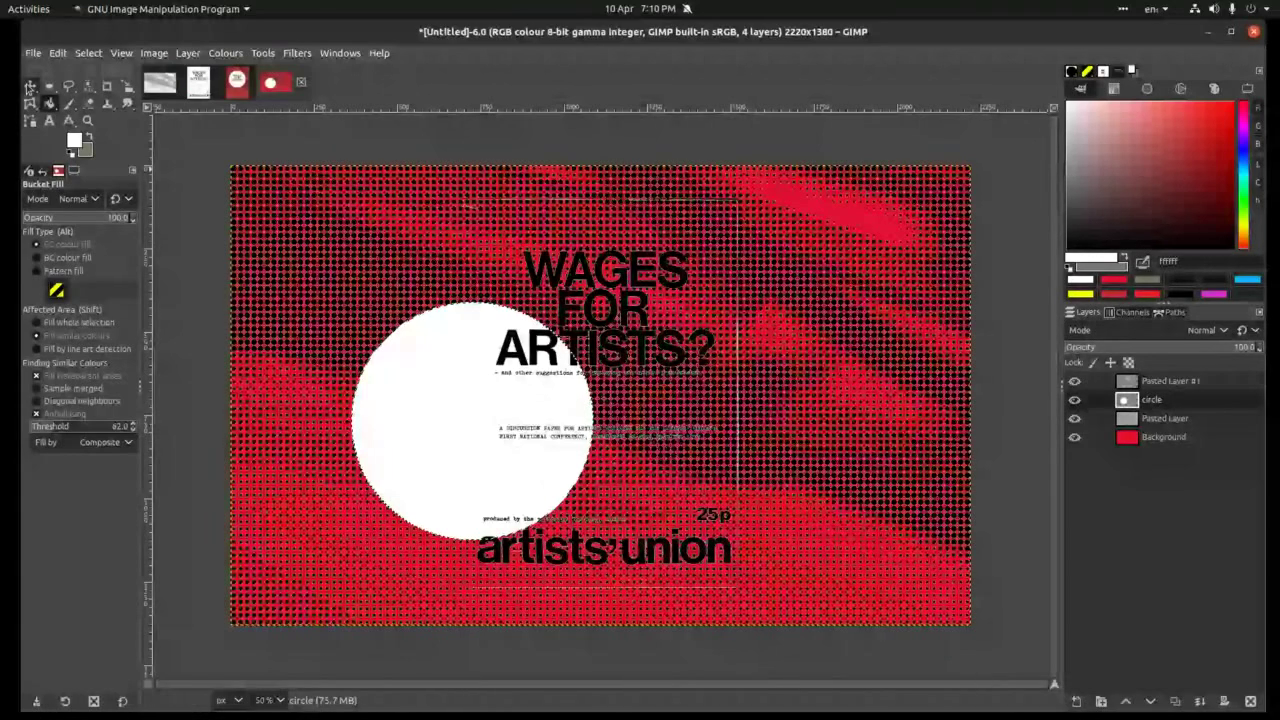Select the Paths tool
Screen dimensions: 1280x720
click(30, 121)
